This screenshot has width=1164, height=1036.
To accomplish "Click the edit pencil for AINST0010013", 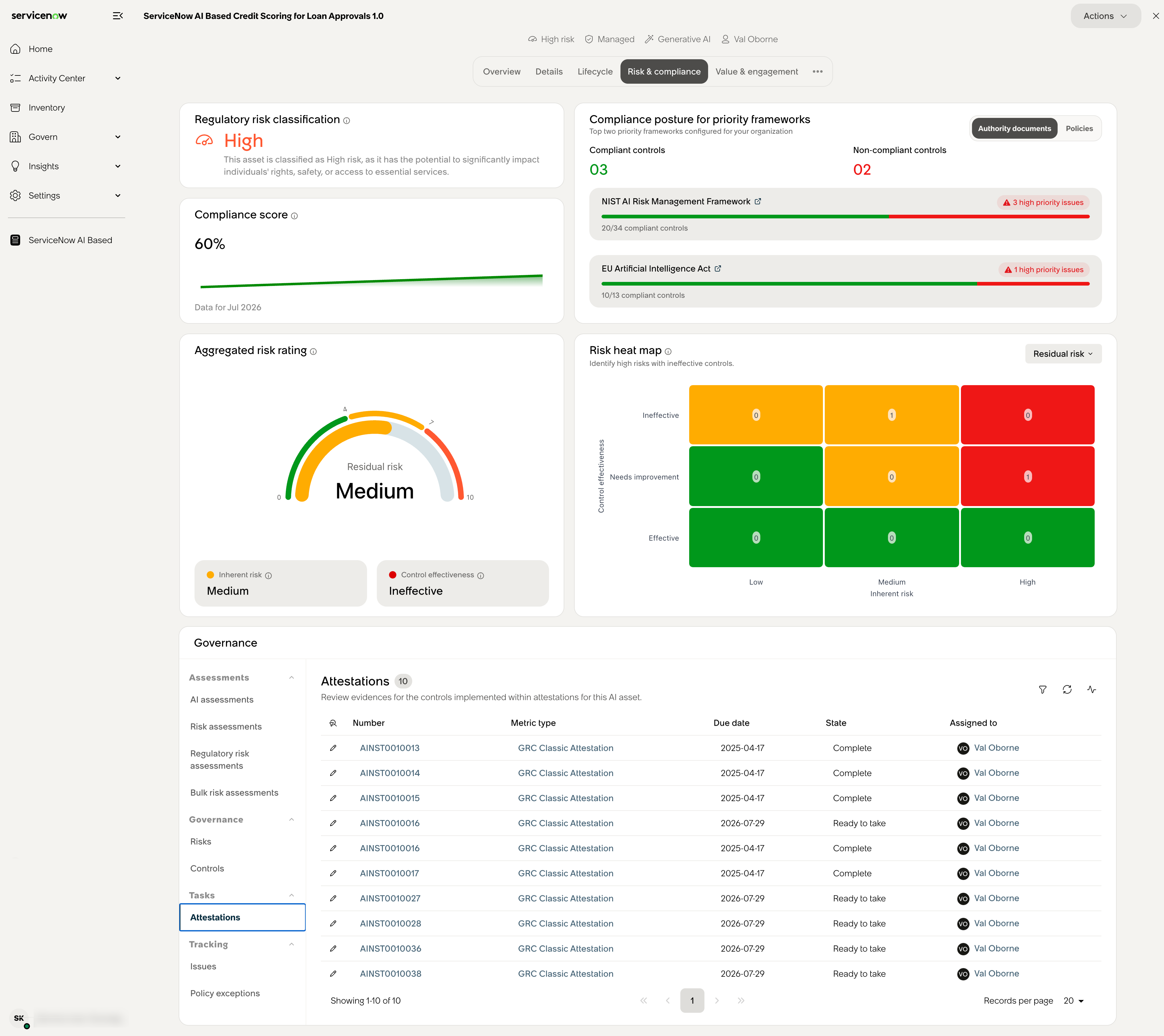I will [333, 748].
